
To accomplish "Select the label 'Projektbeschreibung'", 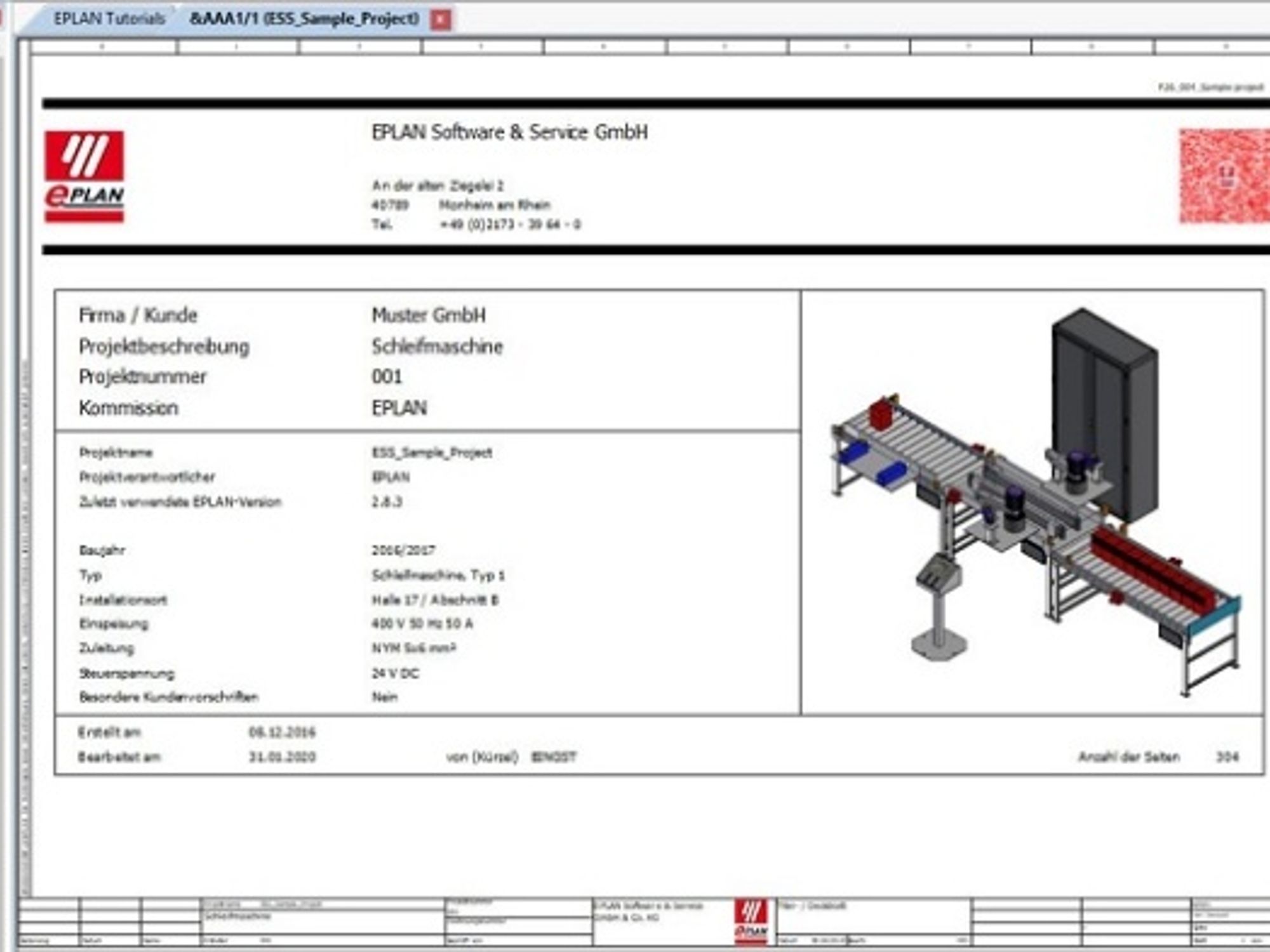I will [164, 347].
